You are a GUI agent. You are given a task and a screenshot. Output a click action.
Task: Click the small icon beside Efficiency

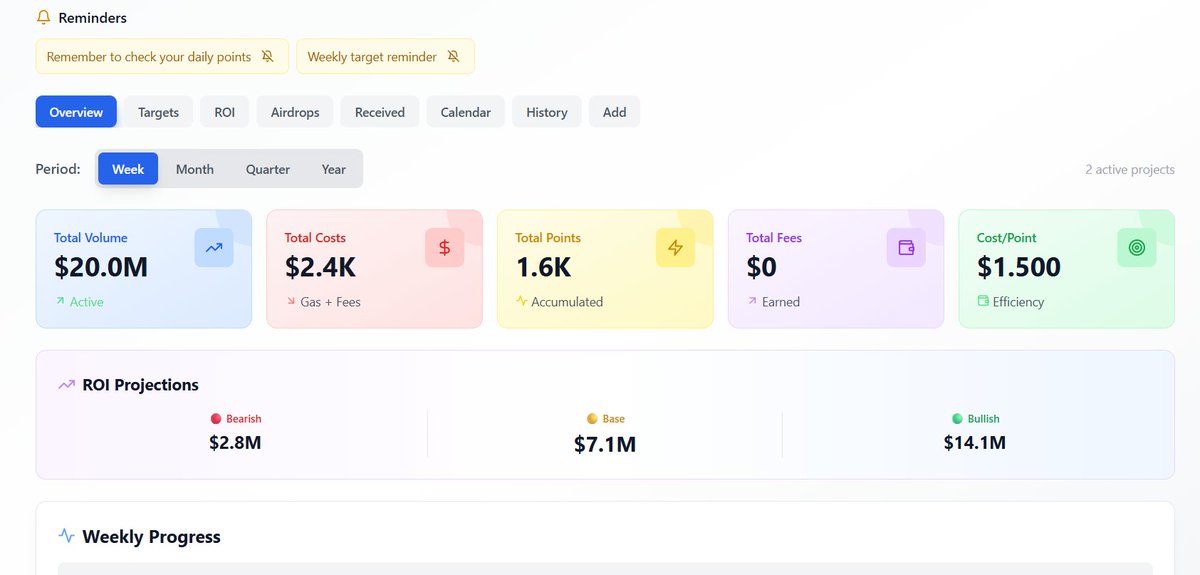[983, 301]
